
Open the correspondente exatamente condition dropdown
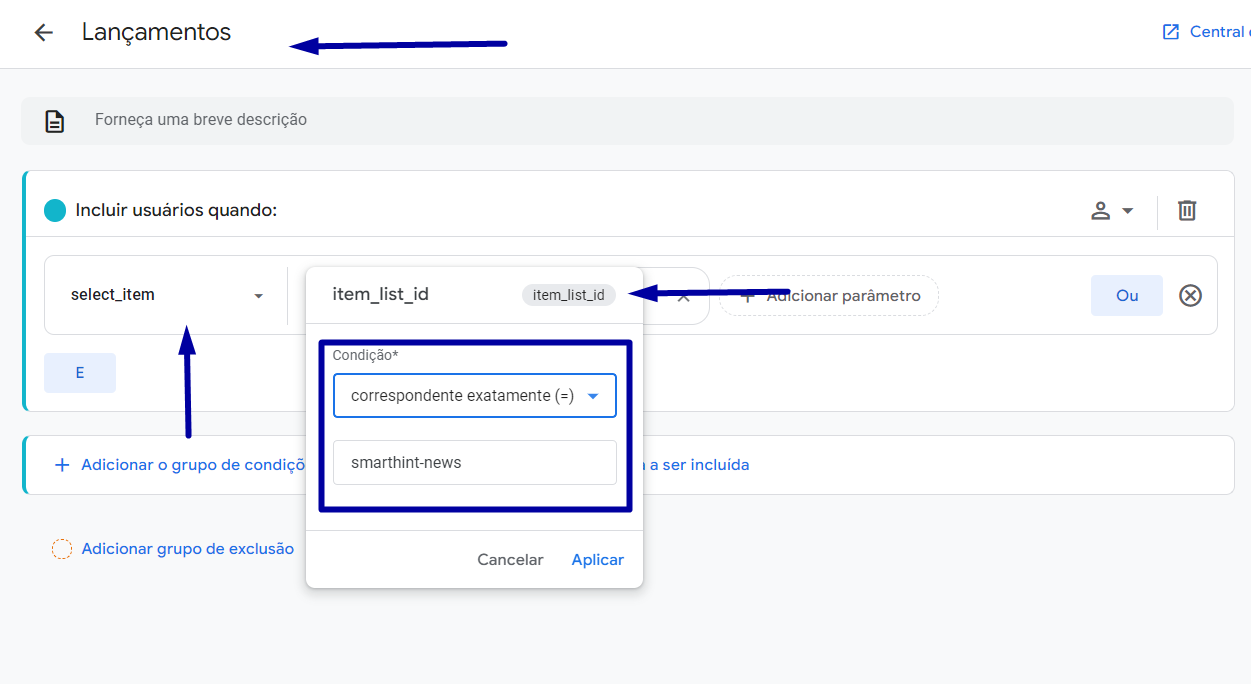point(475,396)
